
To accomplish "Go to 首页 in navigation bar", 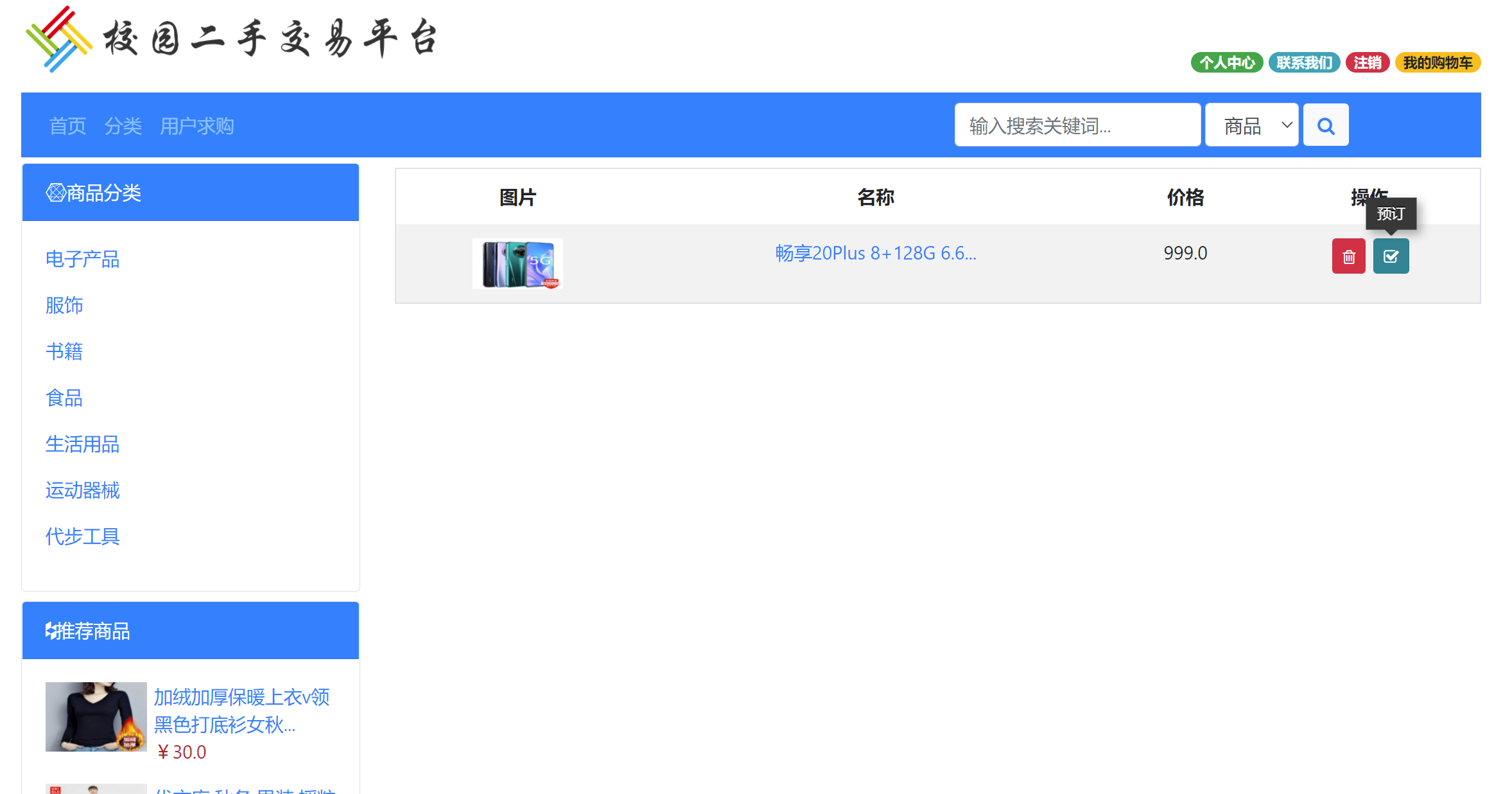I will (x=67, y=126).
